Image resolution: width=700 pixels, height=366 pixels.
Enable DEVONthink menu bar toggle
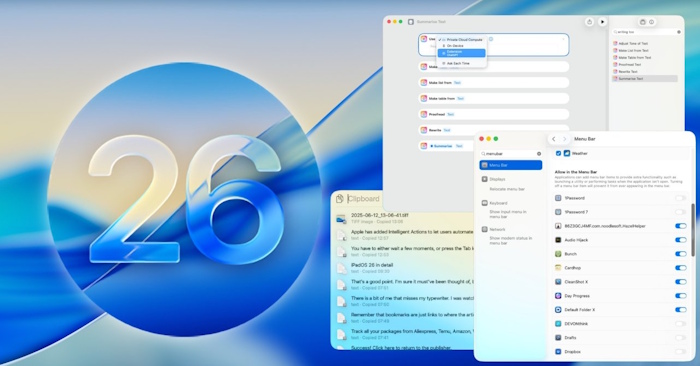pos(680,324)
